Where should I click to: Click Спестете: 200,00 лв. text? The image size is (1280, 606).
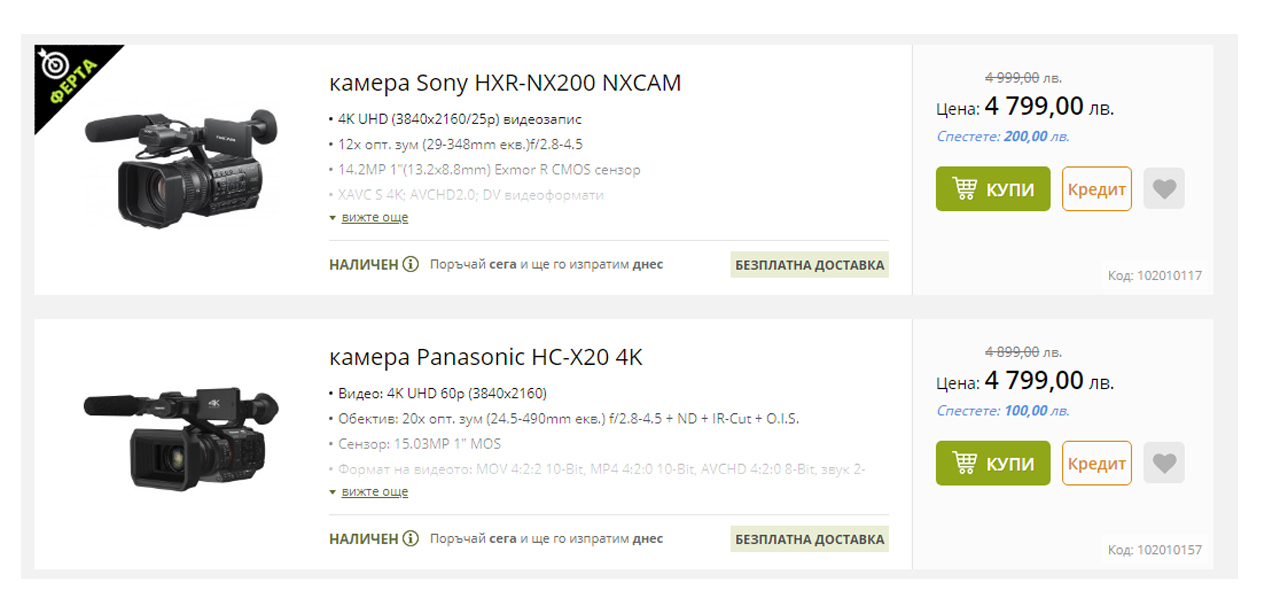1003,136
